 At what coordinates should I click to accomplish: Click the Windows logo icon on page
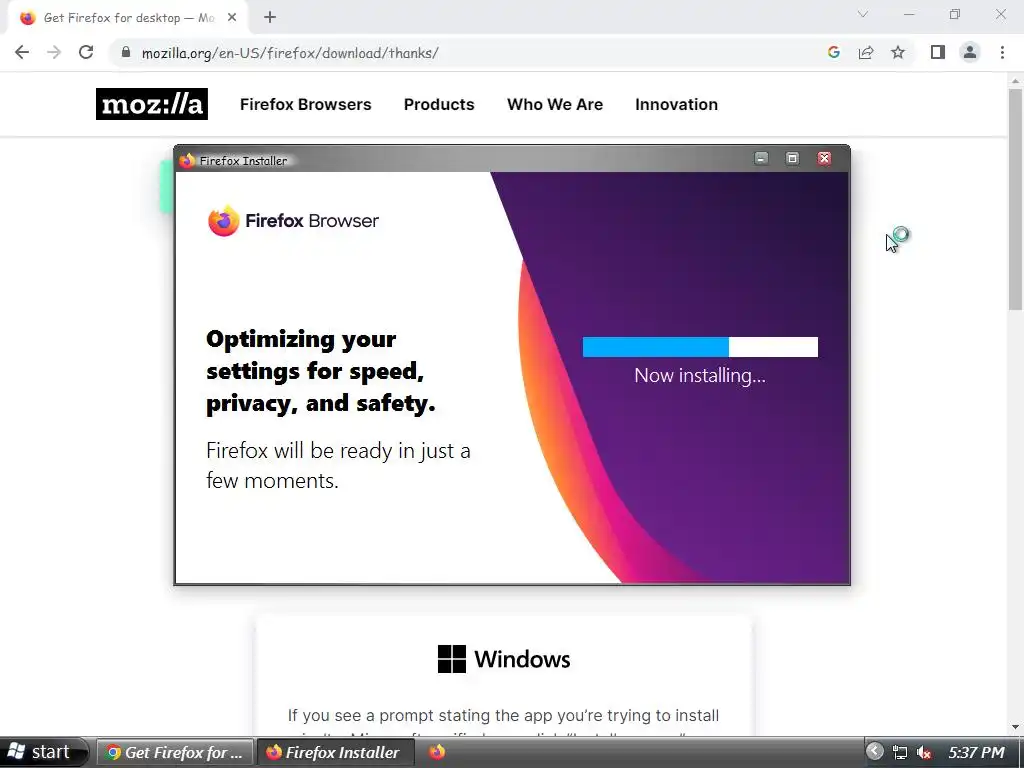452,659
